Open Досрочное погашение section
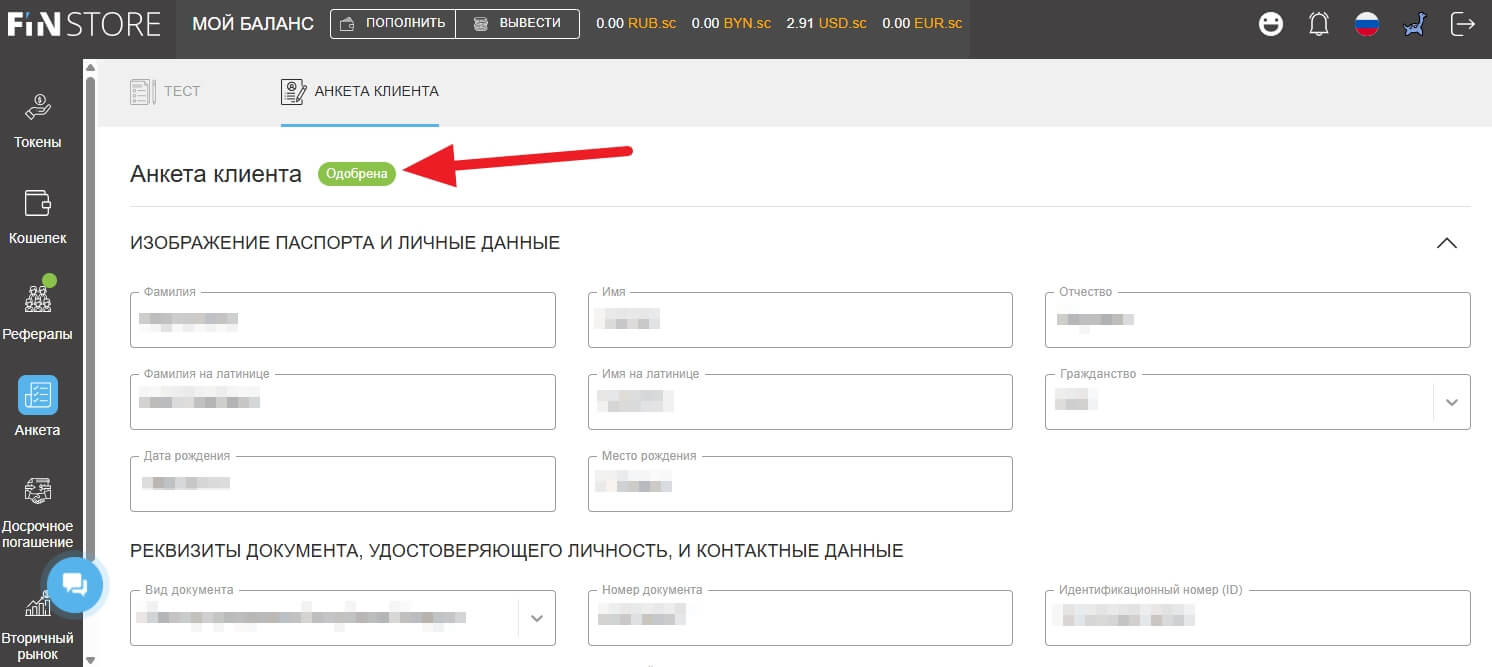 37,512
